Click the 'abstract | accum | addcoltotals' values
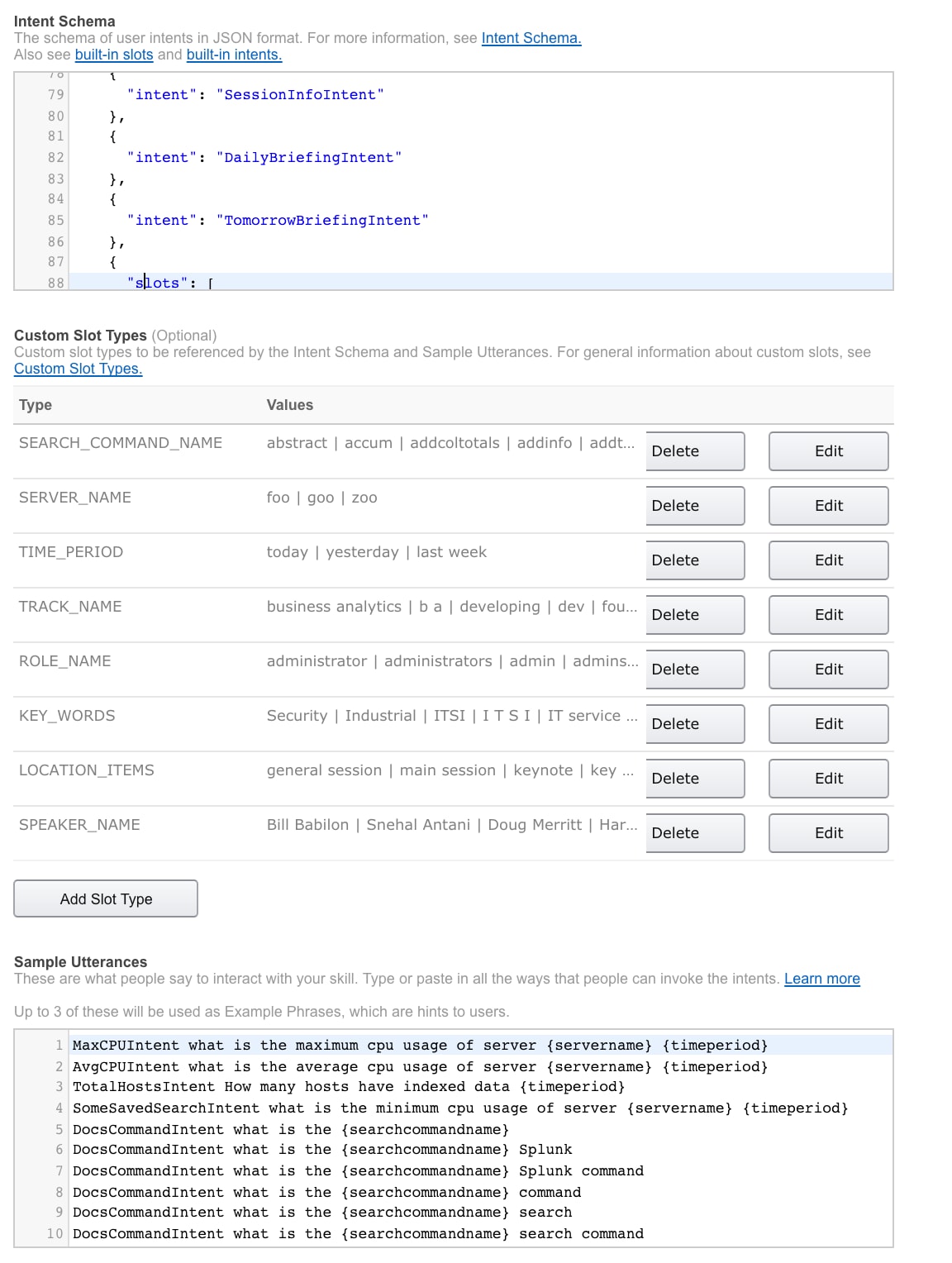 [451, 443]
